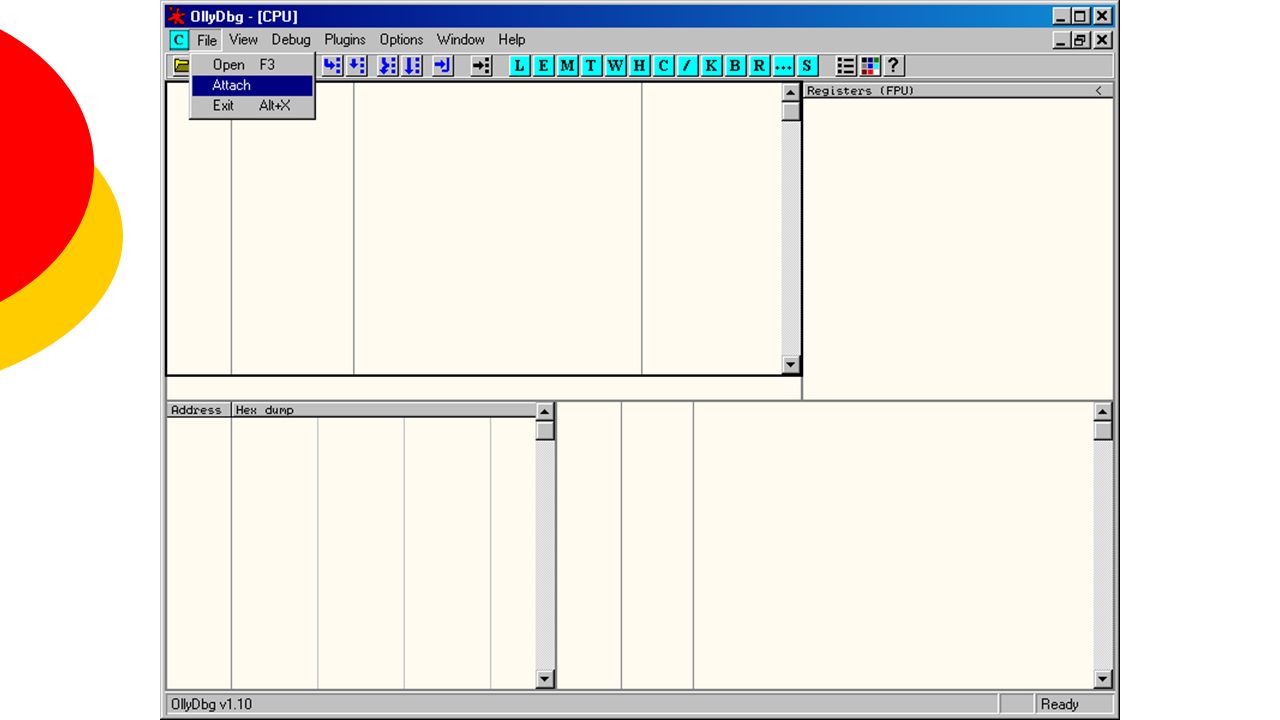Image resolution: width=1280 pixels, height=720 pixels.
Task: Show Threads with T button
Action: (x=591, y=66)
